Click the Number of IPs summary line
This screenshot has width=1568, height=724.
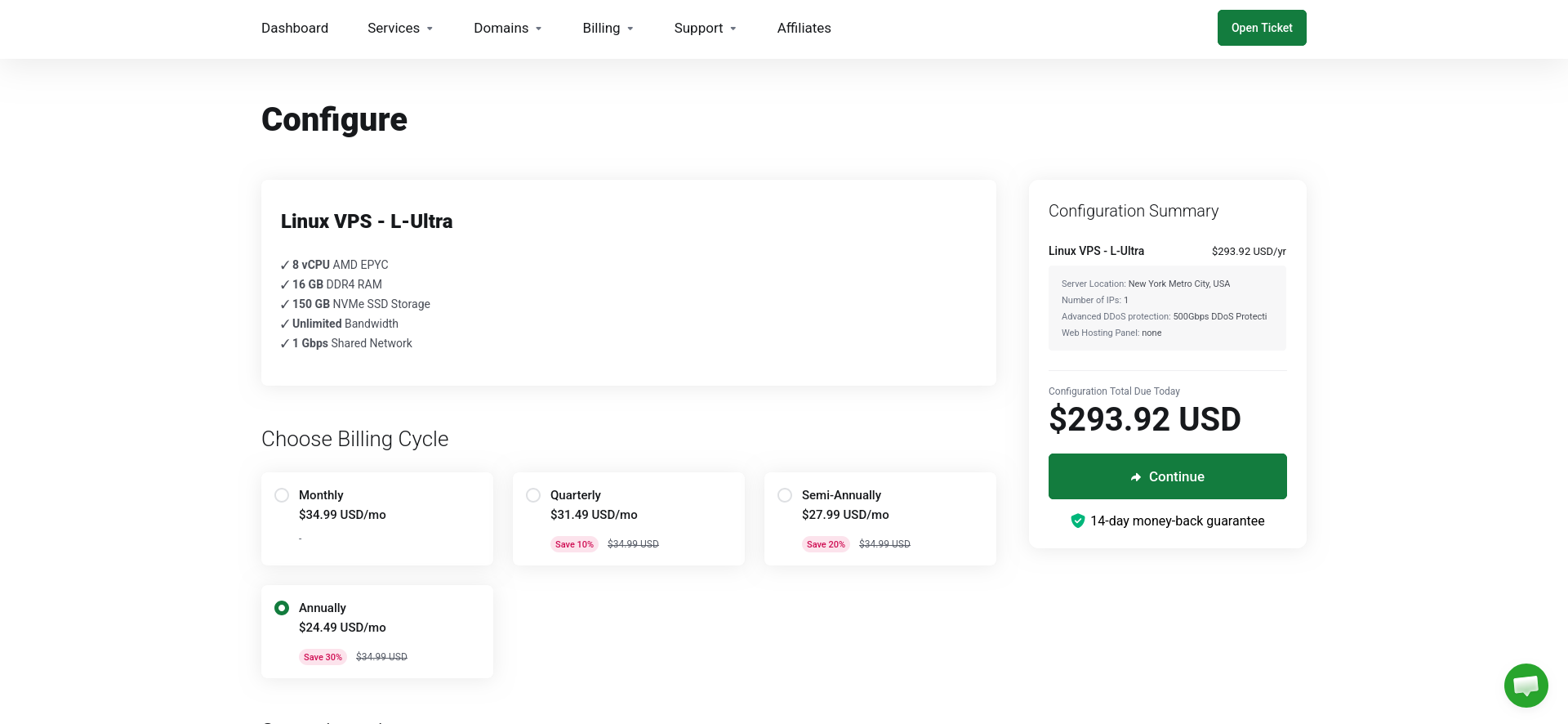[x=1095, y=300]
